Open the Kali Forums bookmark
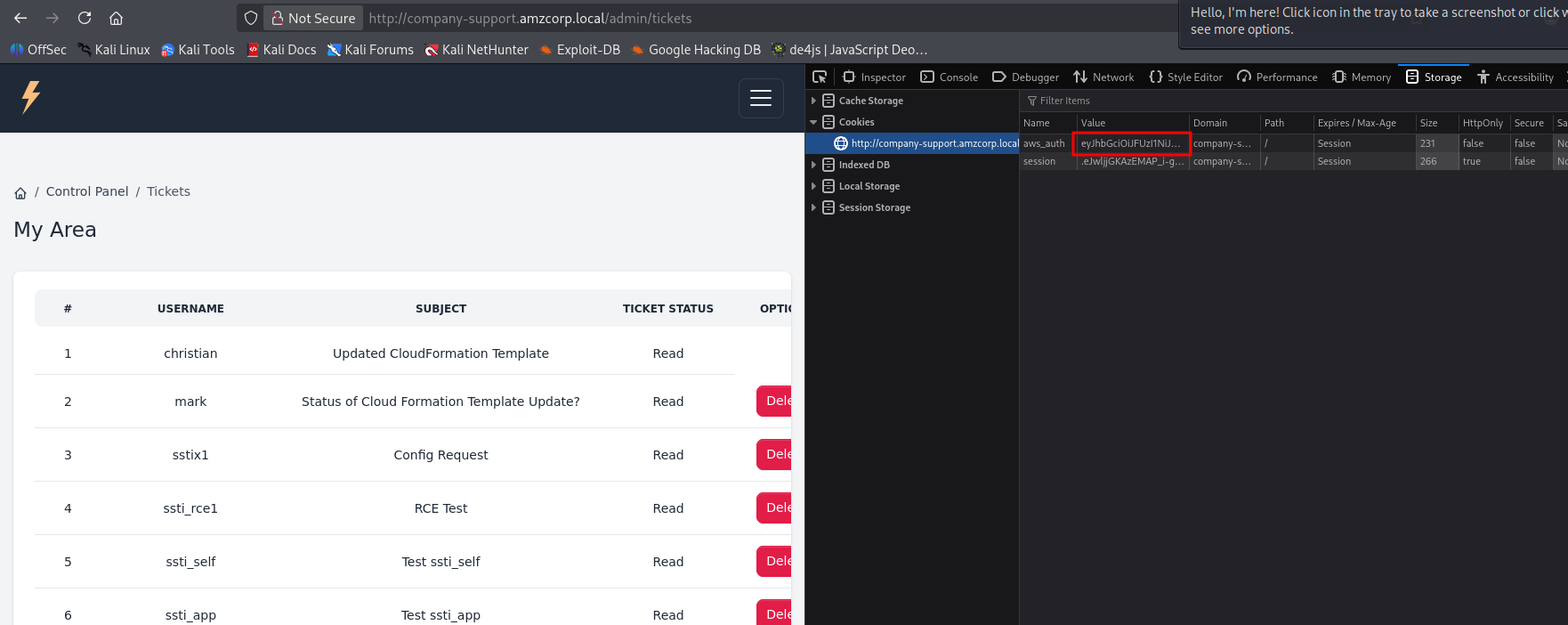Viewport: 1568px width, 625px height. 370,50
